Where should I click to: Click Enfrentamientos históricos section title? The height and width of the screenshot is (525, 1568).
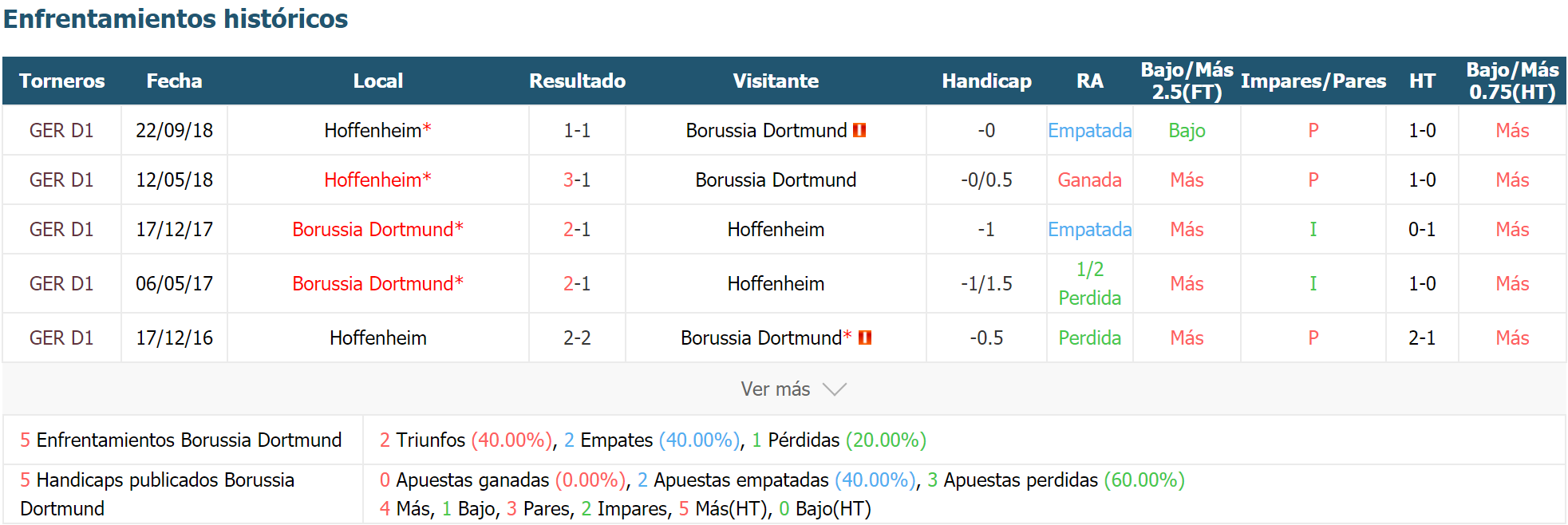pyautogui.click(x=176, y=18)
